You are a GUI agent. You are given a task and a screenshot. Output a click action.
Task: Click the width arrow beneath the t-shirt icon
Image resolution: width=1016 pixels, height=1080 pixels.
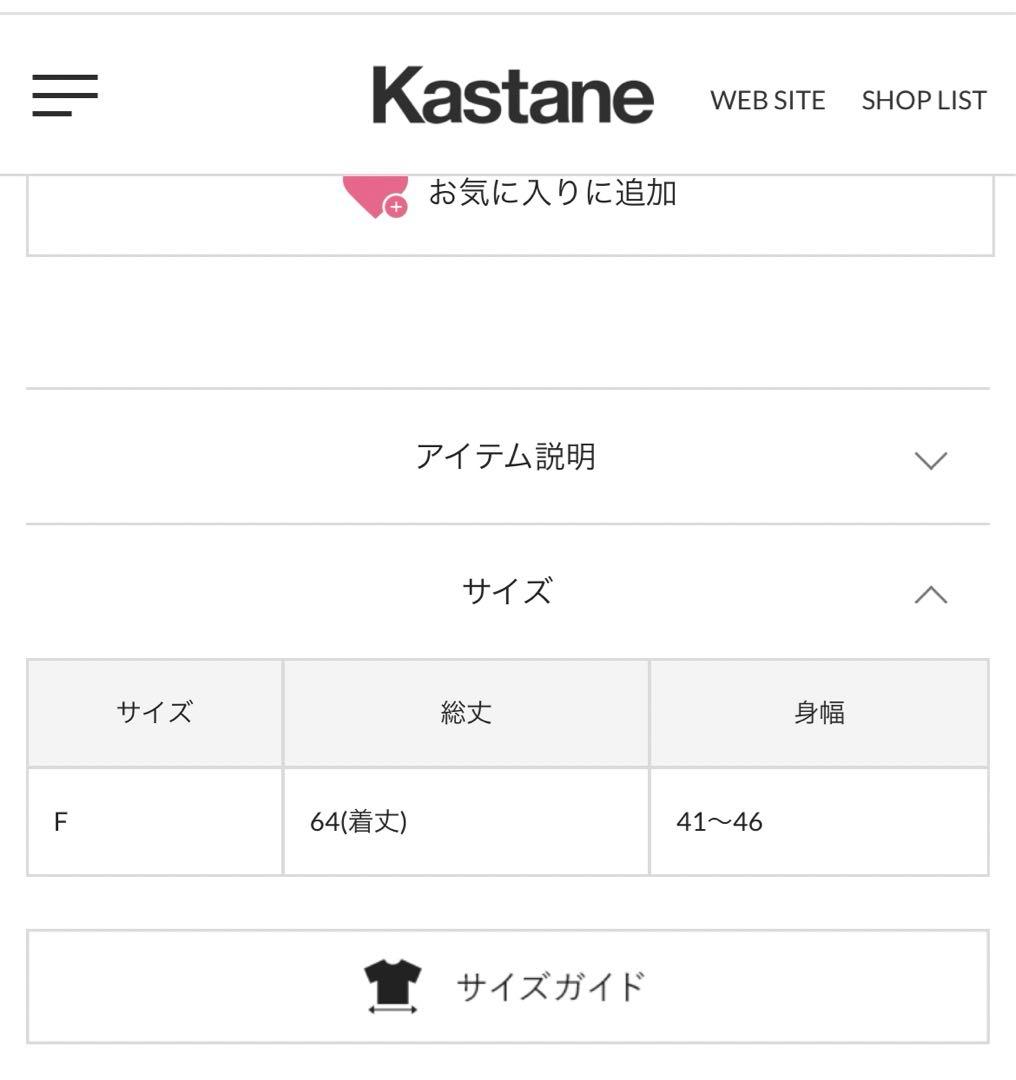point(392,1010)
